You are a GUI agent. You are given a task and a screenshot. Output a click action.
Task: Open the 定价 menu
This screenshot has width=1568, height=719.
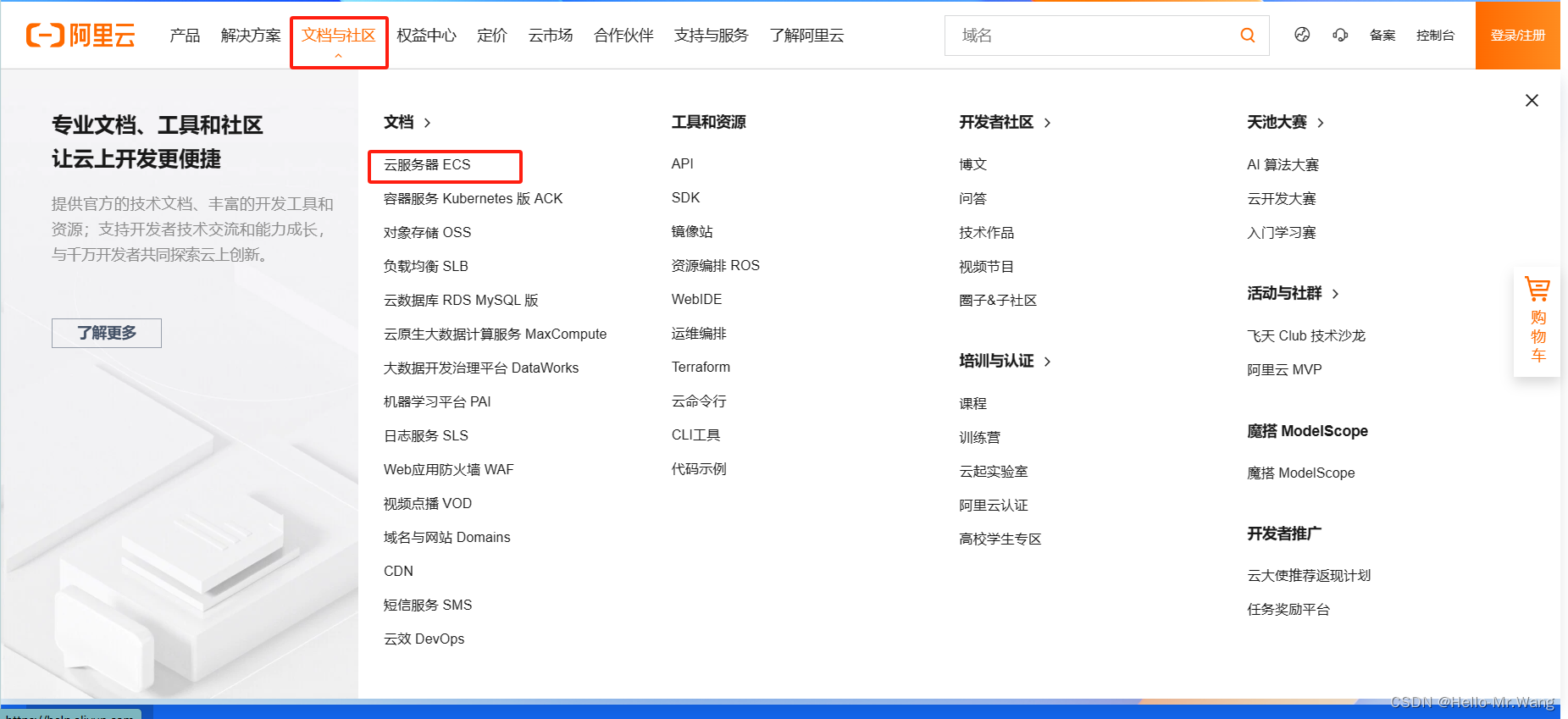click(492, 35)
